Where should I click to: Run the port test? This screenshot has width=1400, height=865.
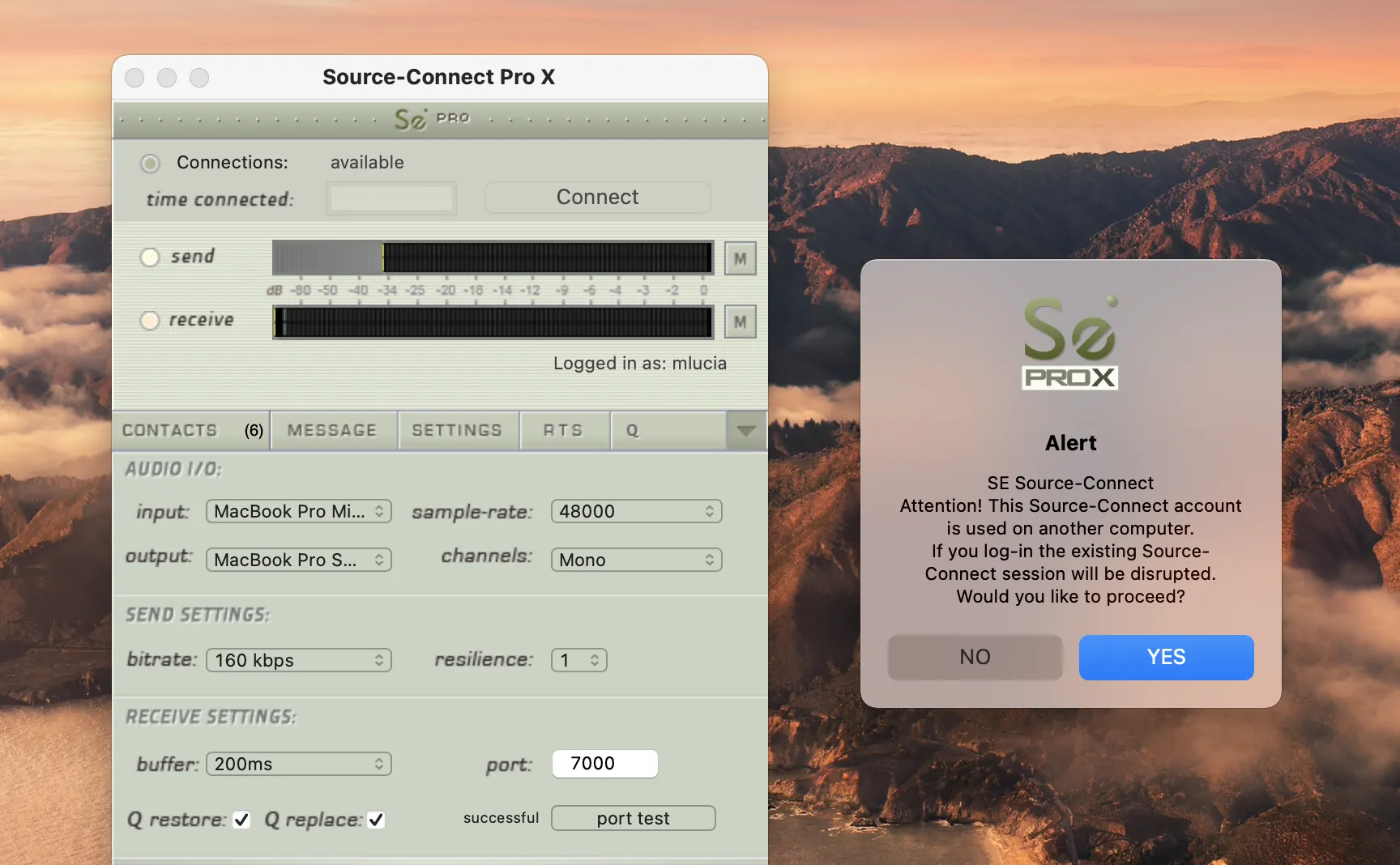pos(634,818)
